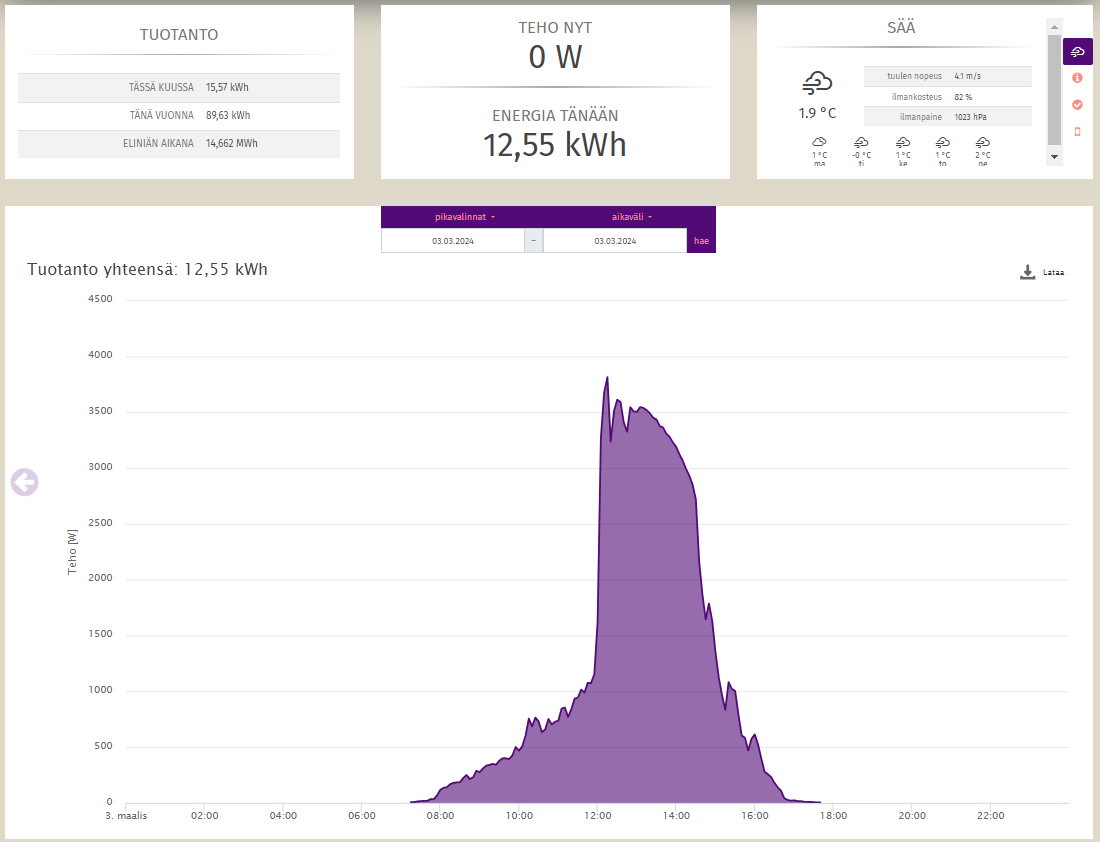Select Tuesday (ti) forecast icon
This screenshot has height=842, width=1100.
861,143
